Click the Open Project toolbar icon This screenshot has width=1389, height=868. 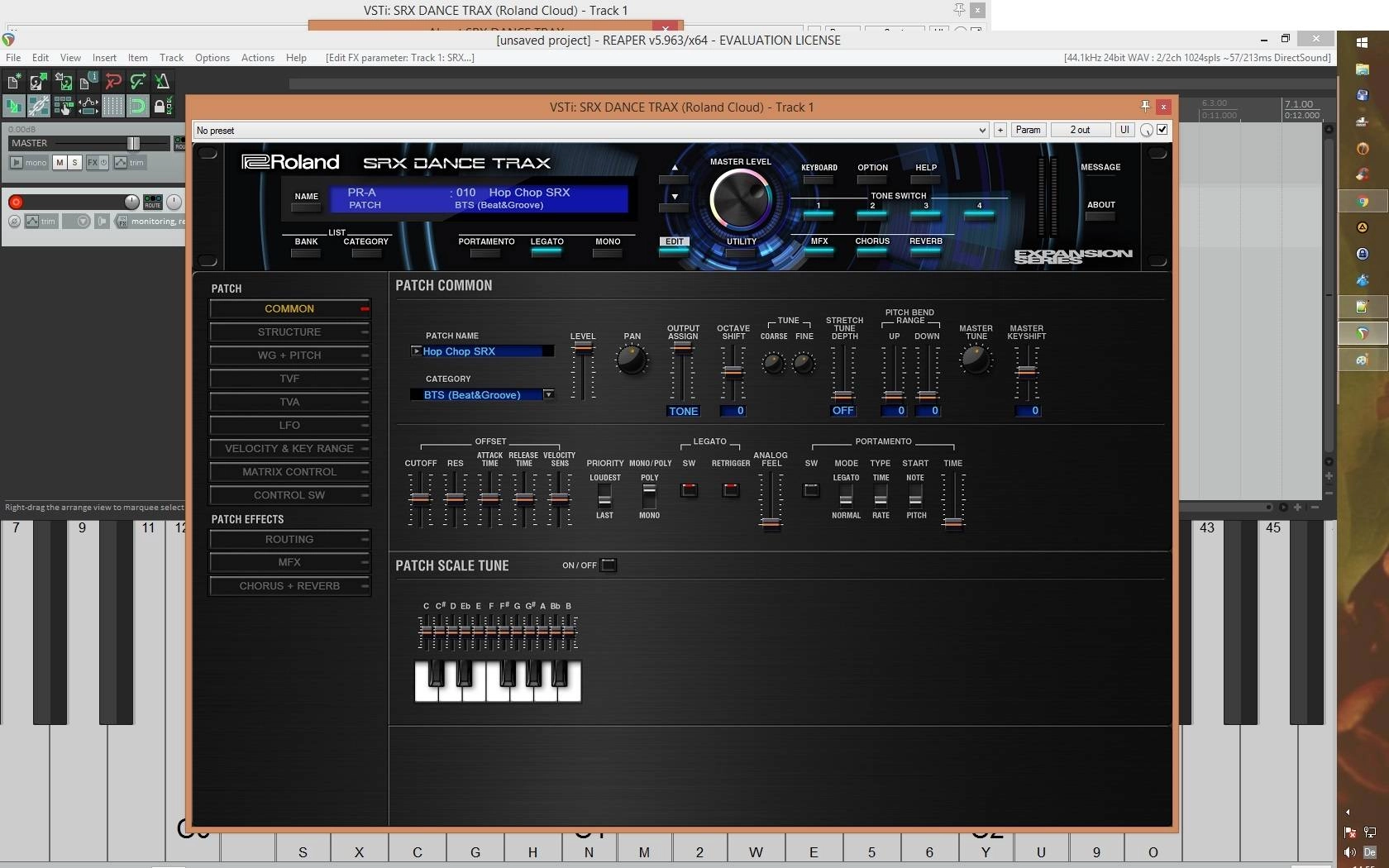point(38,81)
